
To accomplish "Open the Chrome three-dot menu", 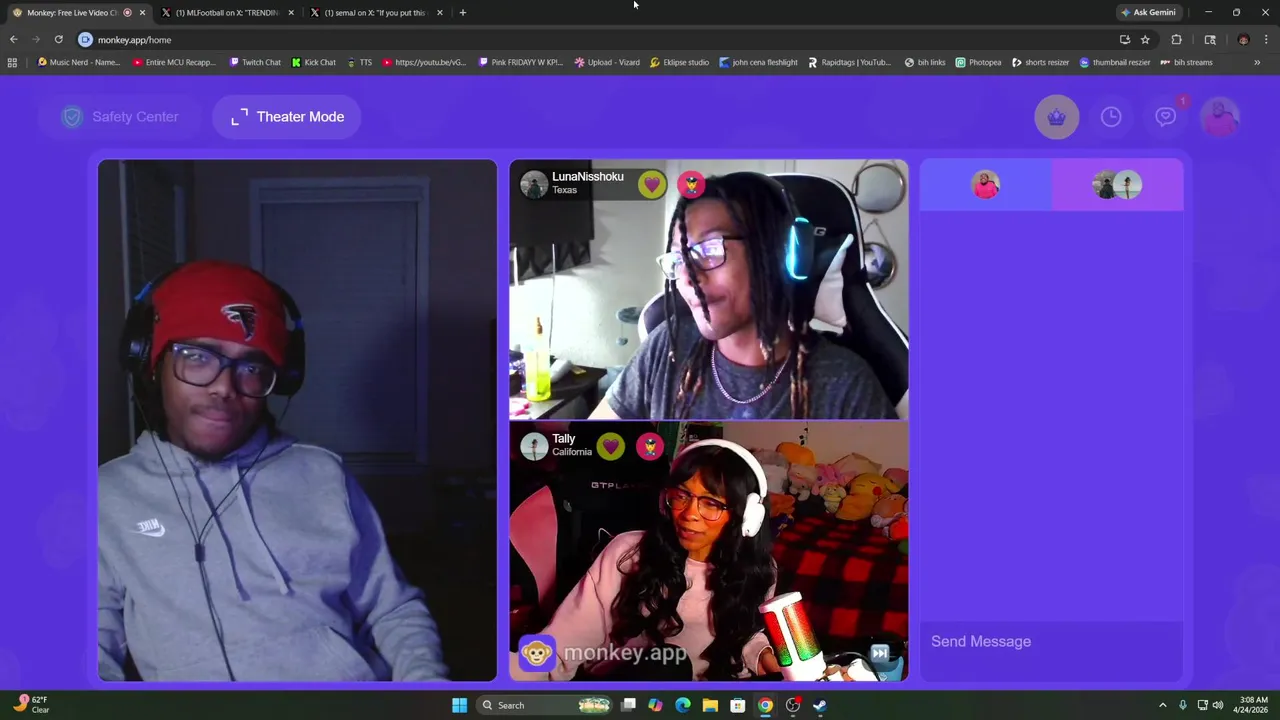I will pos(1265,40).
